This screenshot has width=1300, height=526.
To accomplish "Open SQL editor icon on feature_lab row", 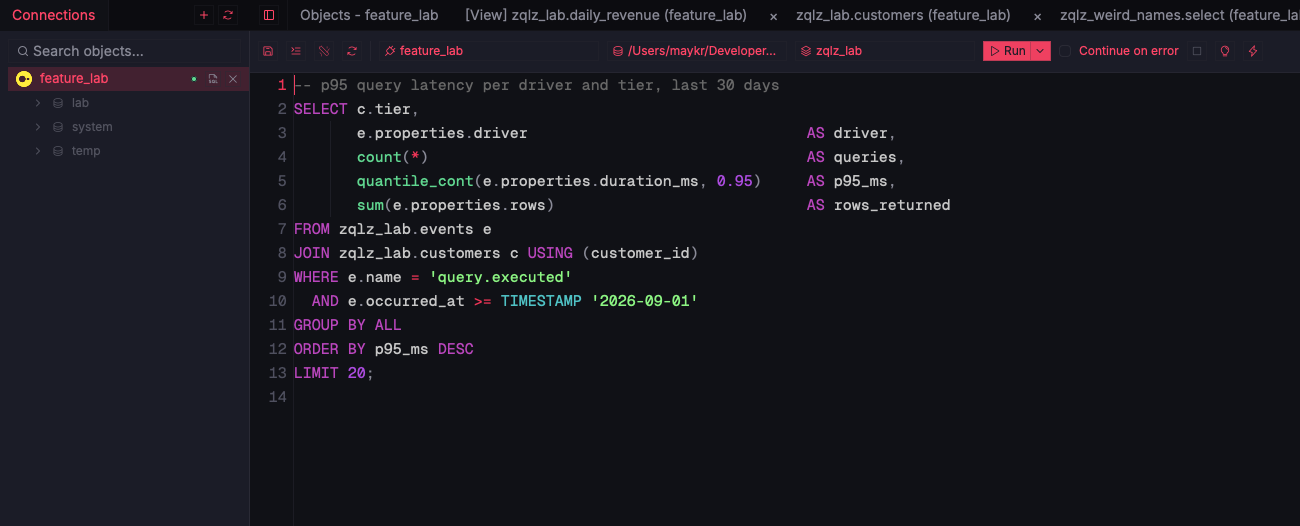I will coord(213,79).
